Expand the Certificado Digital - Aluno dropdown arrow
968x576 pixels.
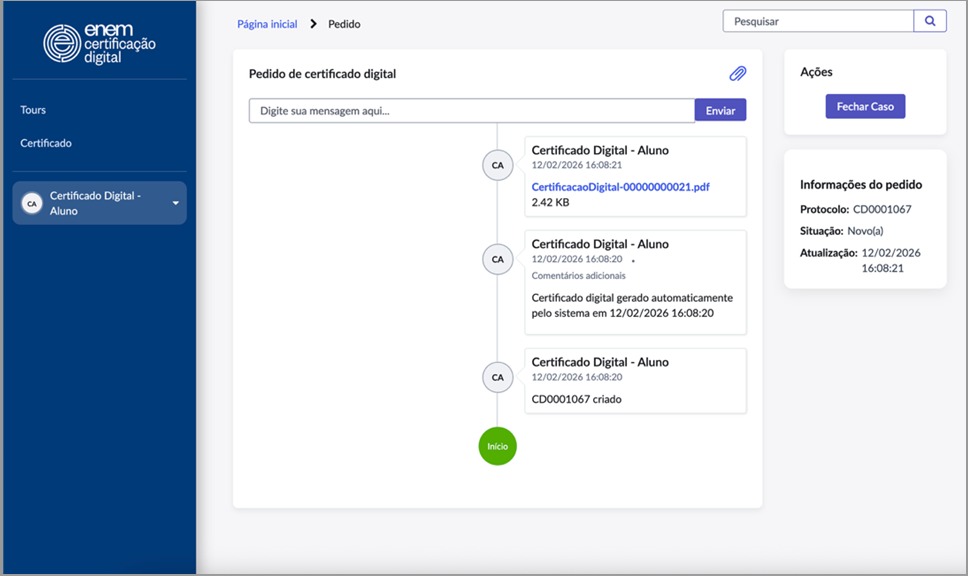(x=176, y=203)
